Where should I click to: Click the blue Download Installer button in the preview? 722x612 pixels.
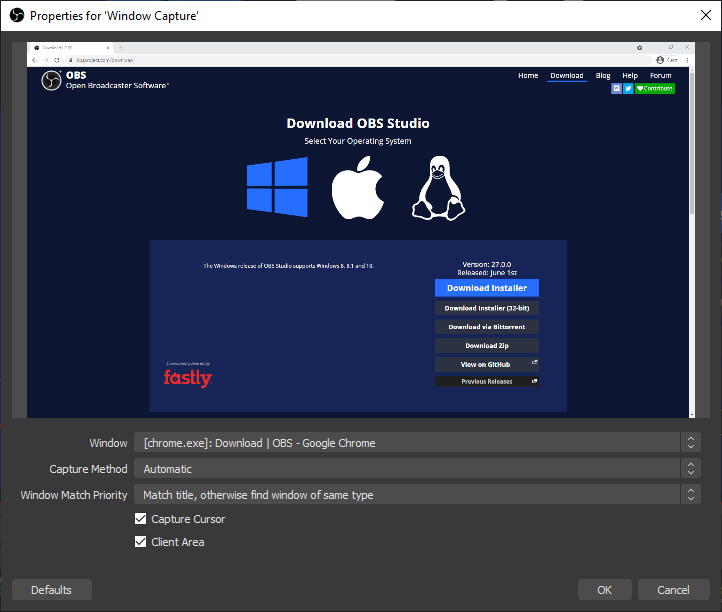point(487,288)
